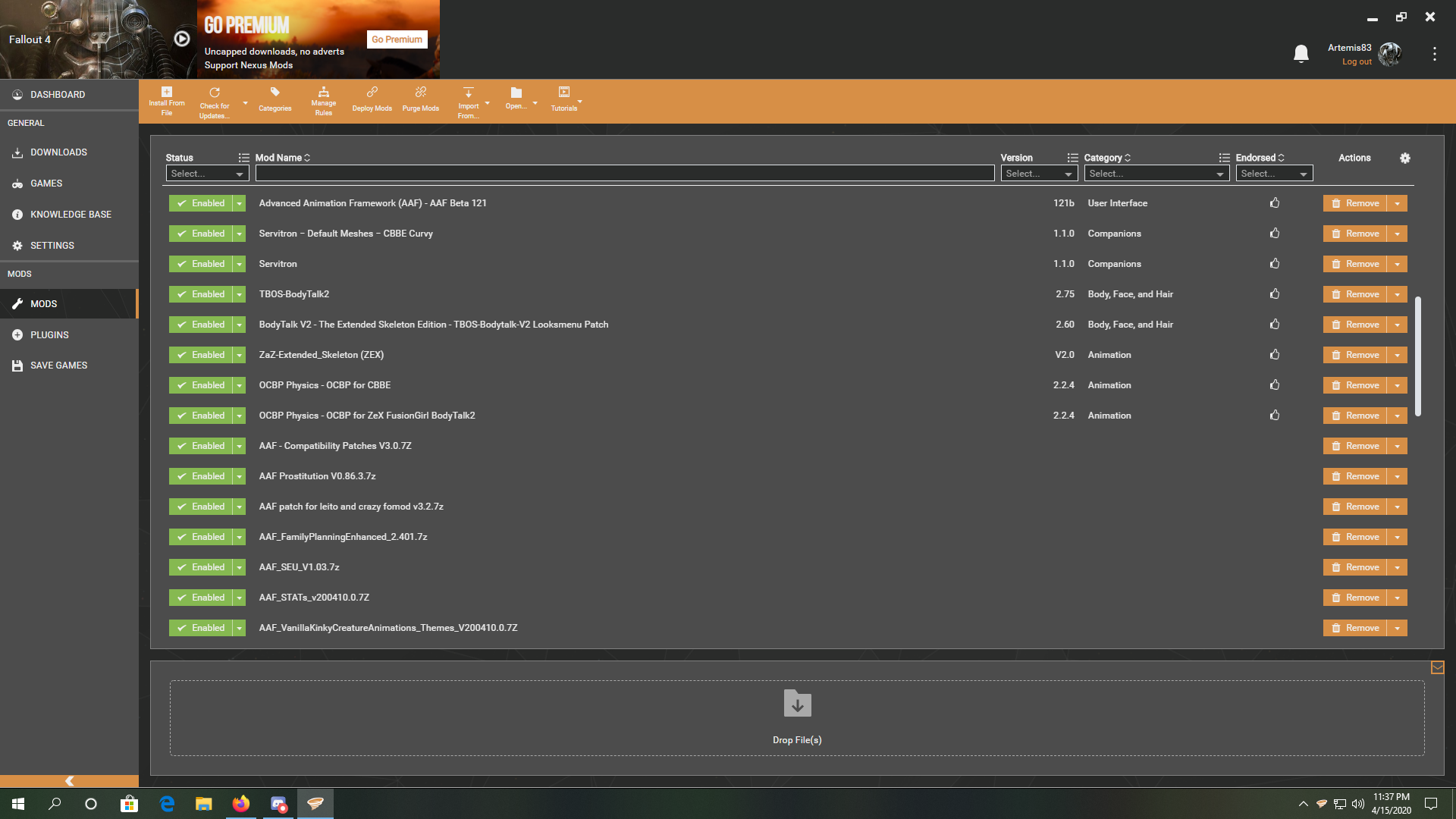Toggle Enabled for AAF - Compatibility Patches V3.0.7Z
Viewport: 1456px width, 819px height.
(201, 446)
